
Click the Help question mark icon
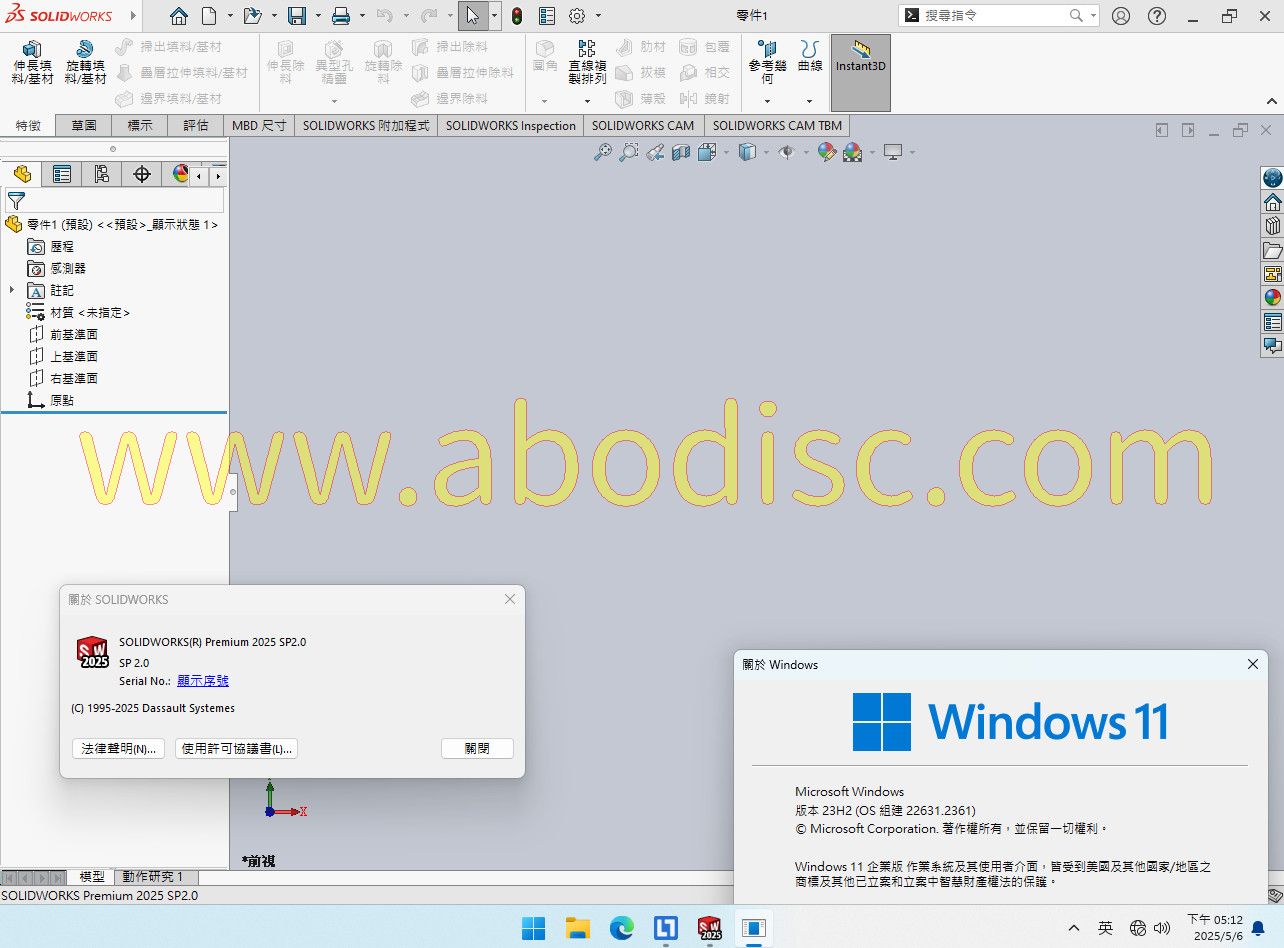click(1156, 16)
